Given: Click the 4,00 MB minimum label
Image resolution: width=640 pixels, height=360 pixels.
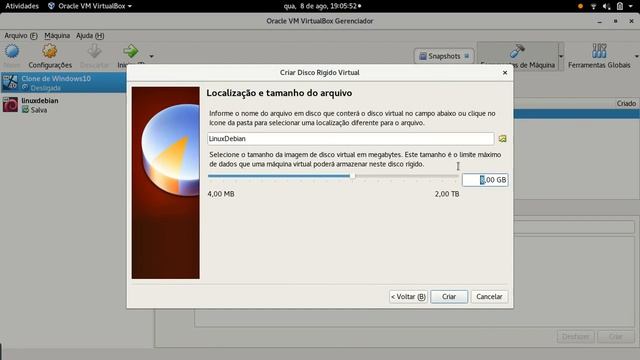Looking at the screenshot, I should click(x=221, y=194).
